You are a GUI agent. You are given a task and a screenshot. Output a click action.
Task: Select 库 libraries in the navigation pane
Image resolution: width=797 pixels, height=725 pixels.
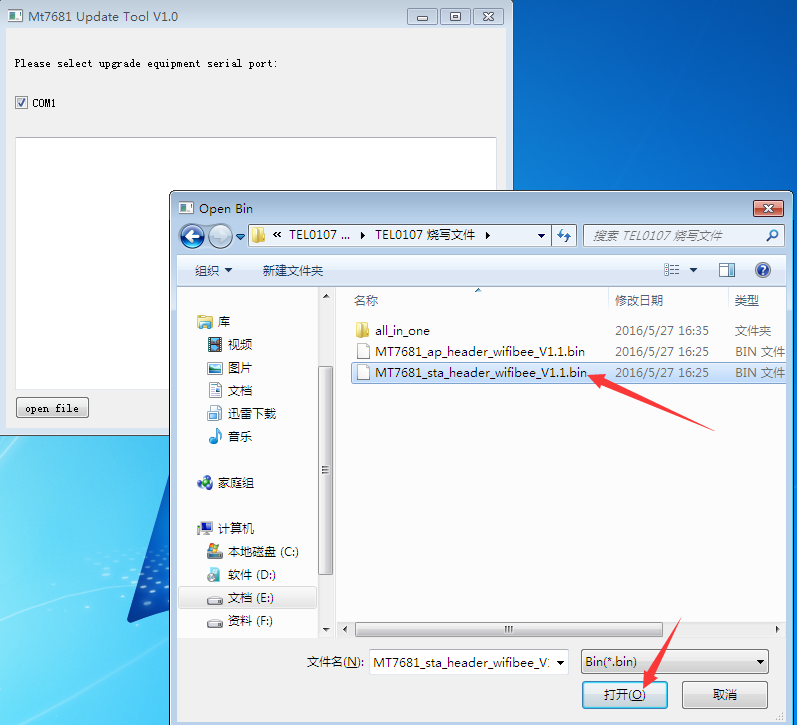pos(213,322)
